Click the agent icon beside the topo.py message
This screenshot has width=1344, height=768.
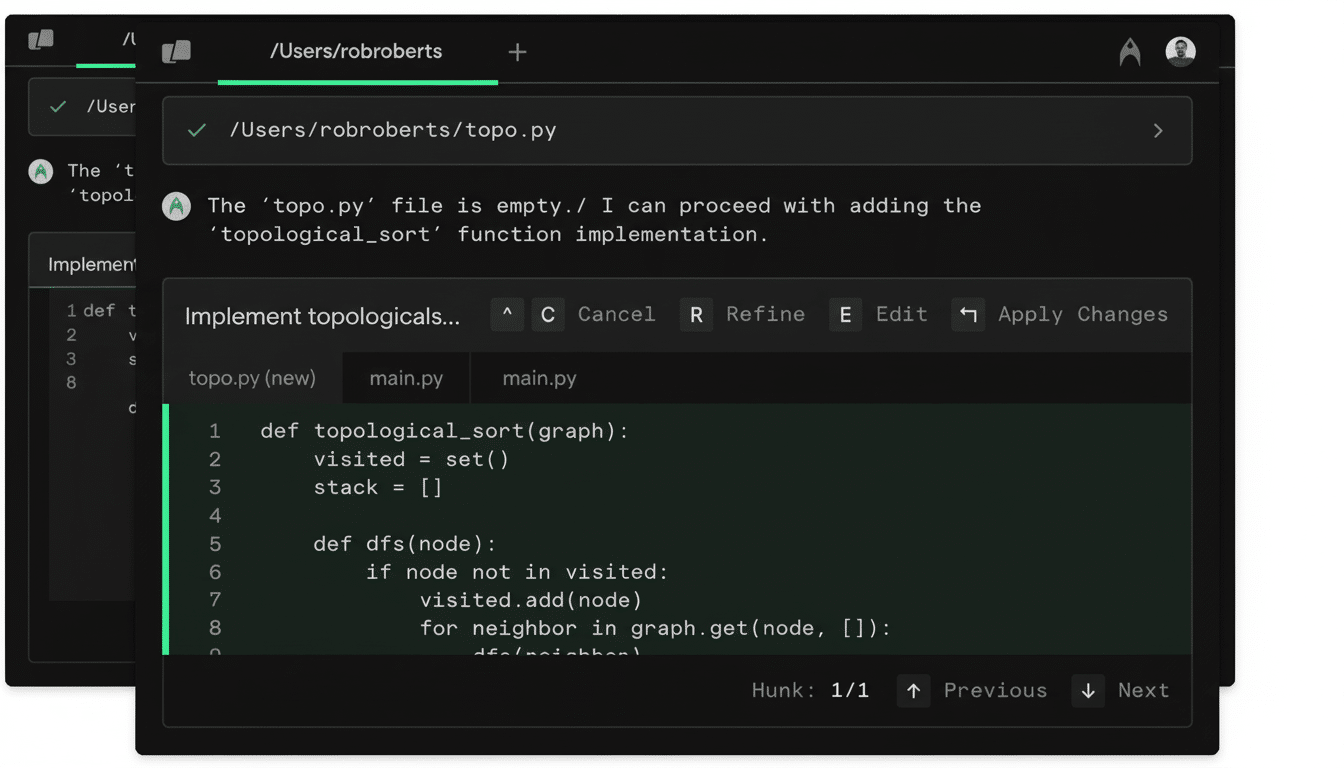[178, 207]
